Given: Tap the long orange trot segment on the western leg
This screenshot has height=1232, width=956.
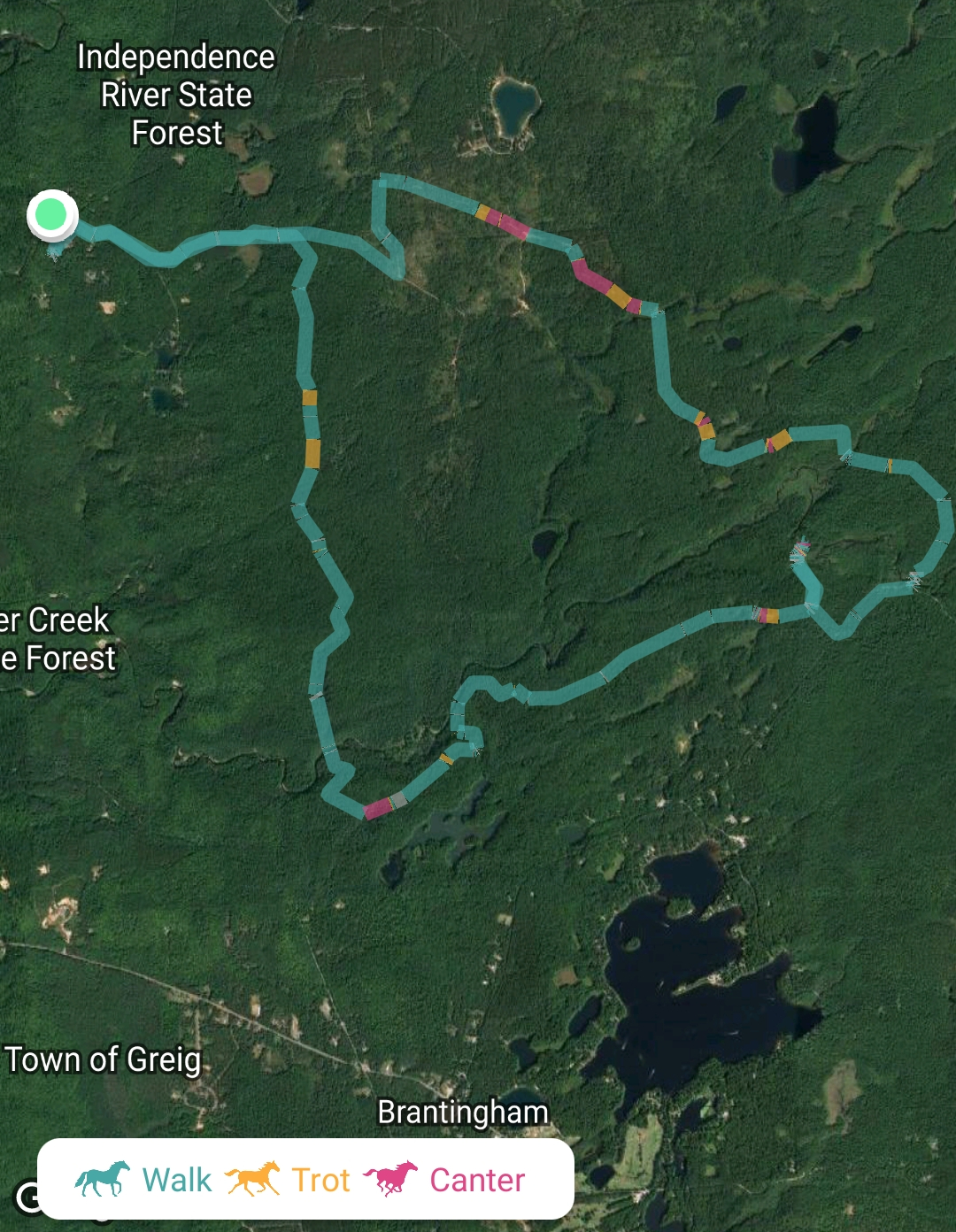Looking at the screenshot, I should click(x=312, y=453).
